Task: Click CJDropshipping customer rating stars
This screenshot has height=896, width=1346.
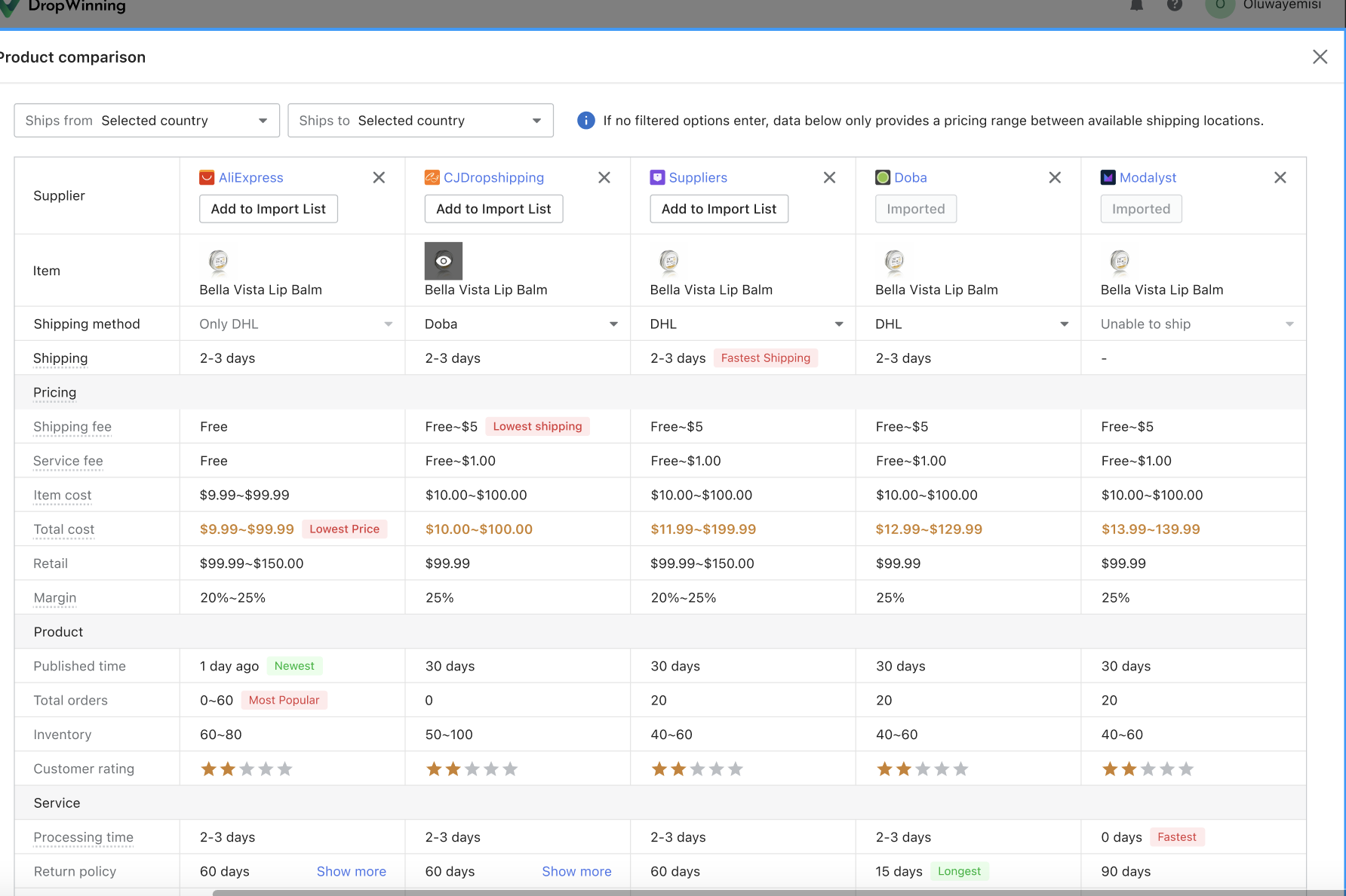Action: point(472,769)
